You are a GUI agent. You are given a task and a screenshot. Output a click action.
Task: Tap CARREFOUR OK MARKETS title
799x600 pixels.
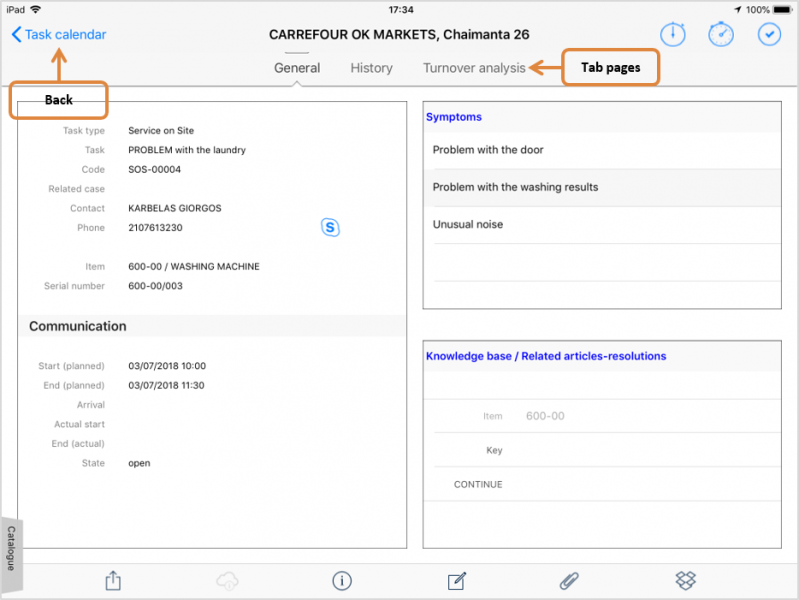[x=399, y=35]
